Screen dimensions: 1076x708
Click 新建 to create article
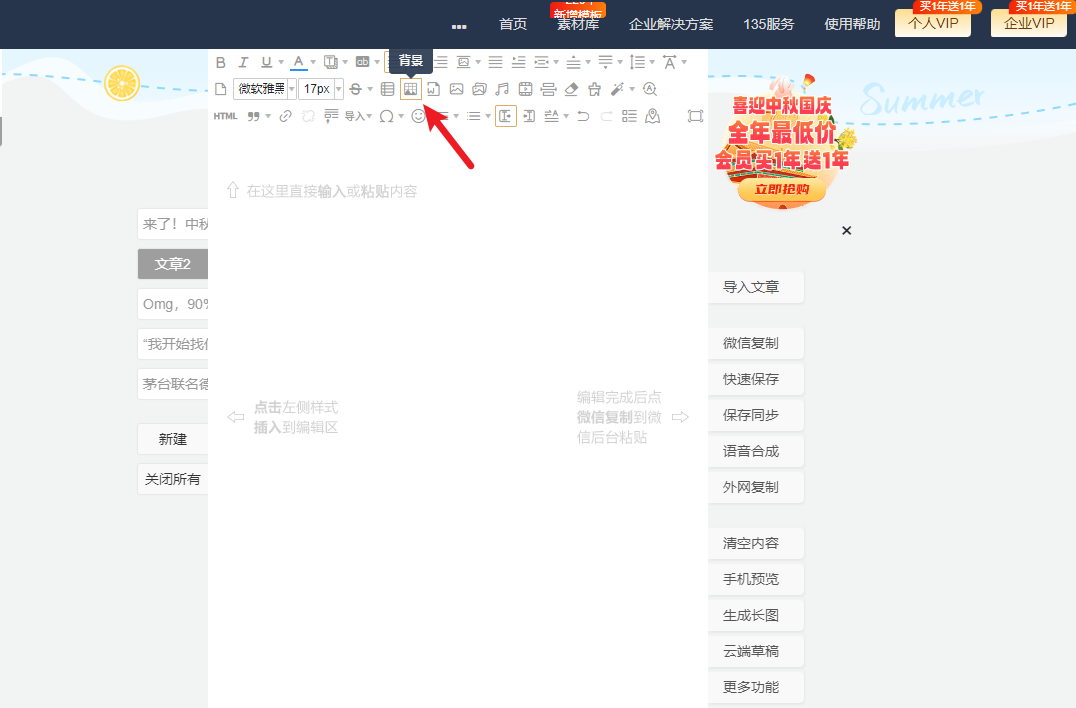coord(173,439)
